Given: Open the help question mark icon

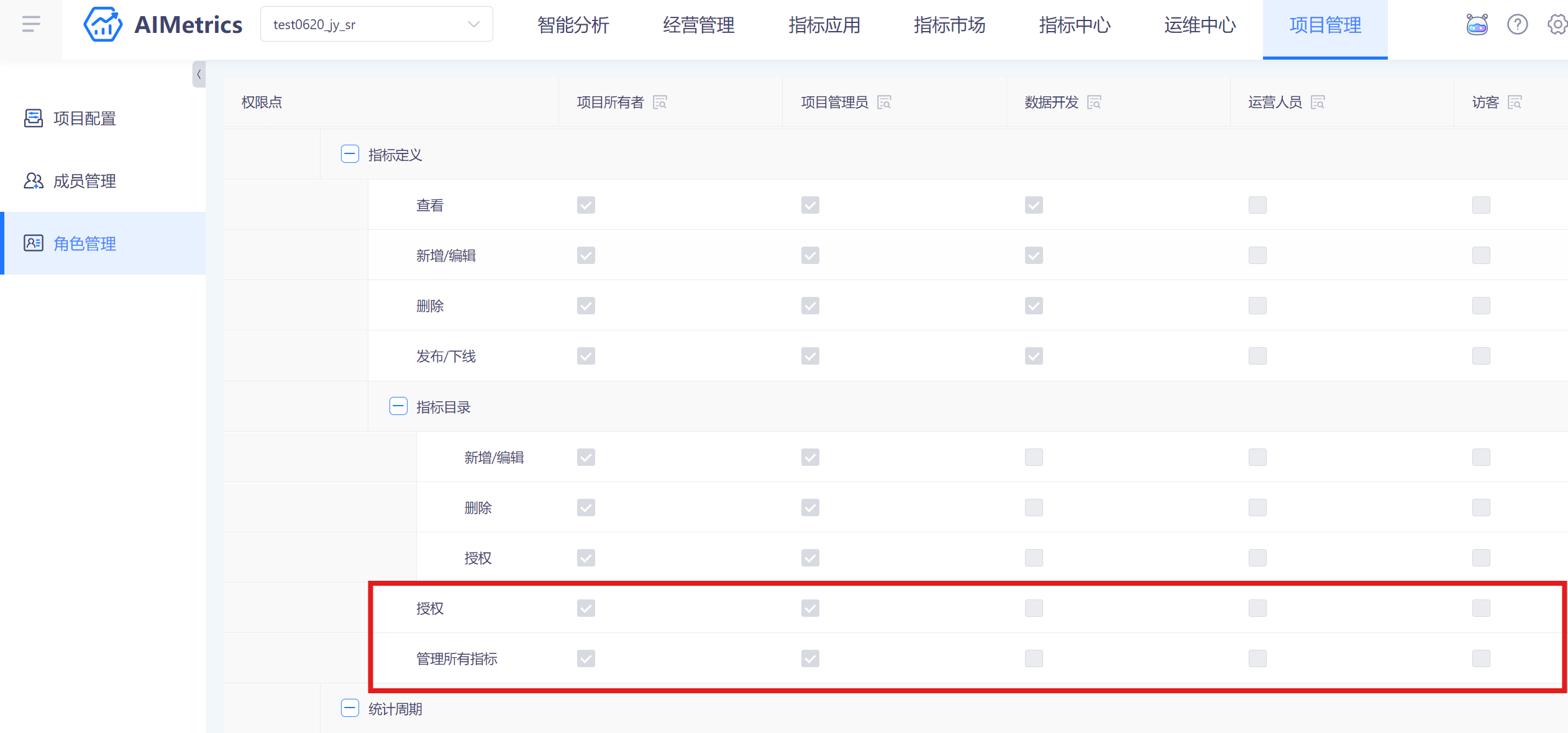Looking at the screenshot, I should click(x=1517, y=25).
